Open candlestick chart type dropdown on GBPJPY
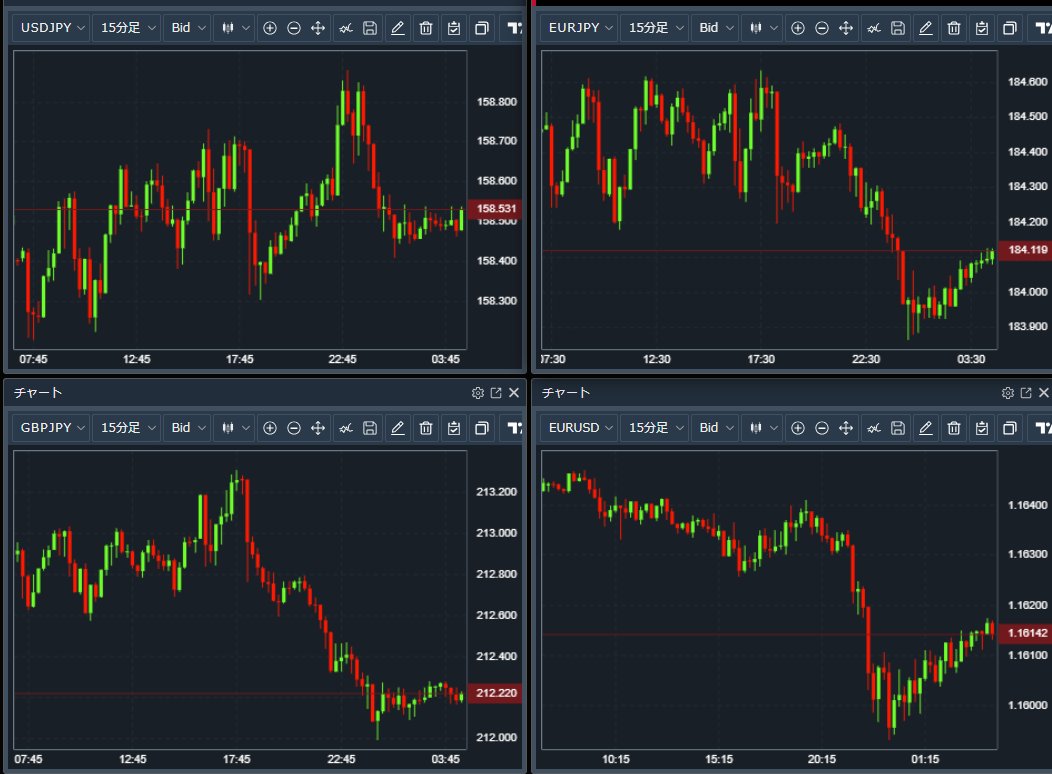 click(x=235, y=428)
